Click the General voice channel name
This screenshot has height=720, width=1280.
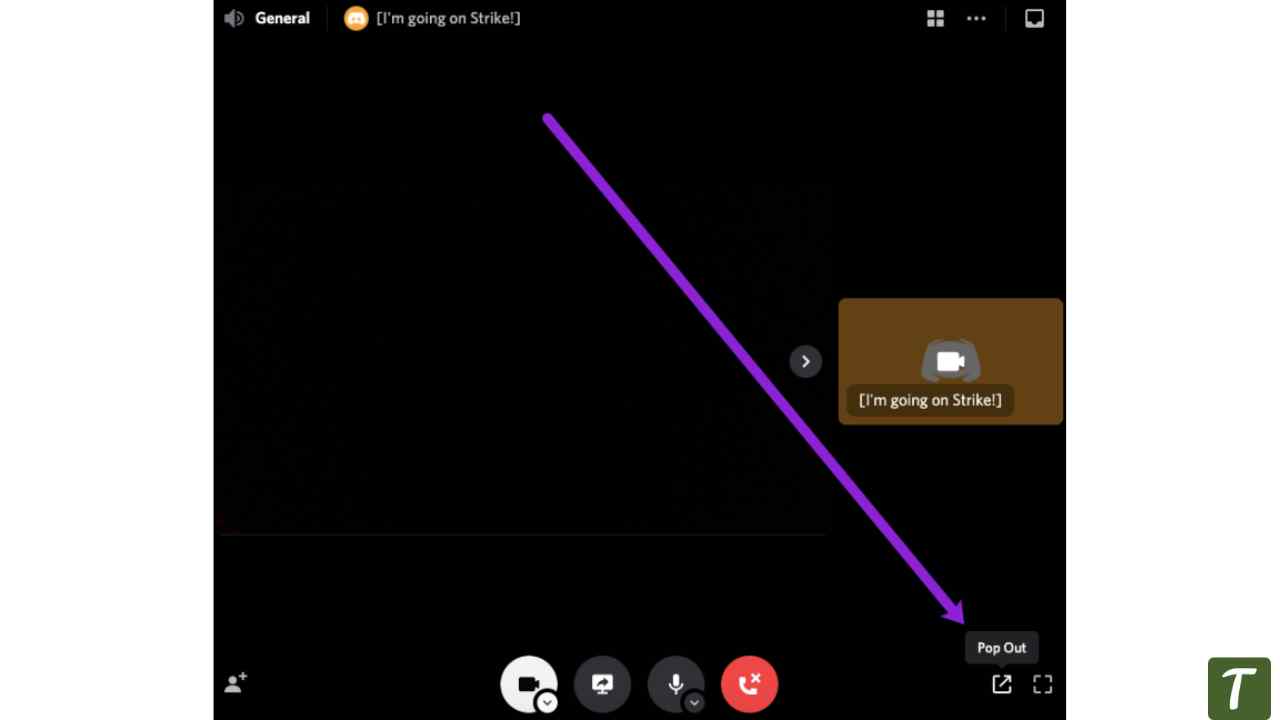(282, 18)
